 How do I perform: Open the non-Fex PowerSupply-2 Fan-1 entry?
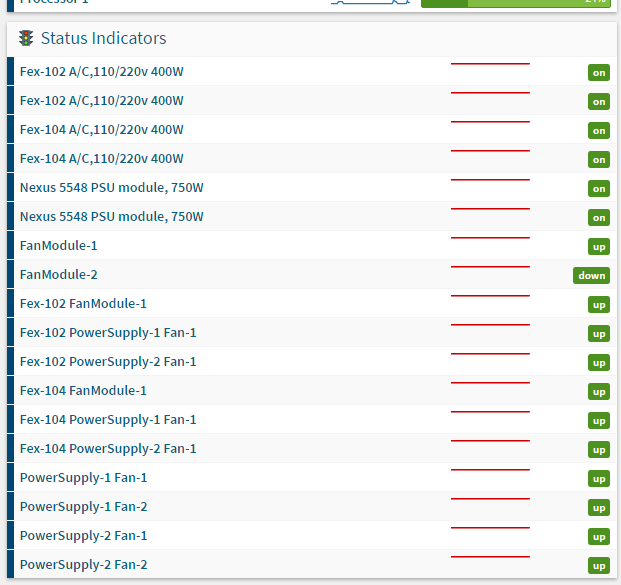click(84, 535)
